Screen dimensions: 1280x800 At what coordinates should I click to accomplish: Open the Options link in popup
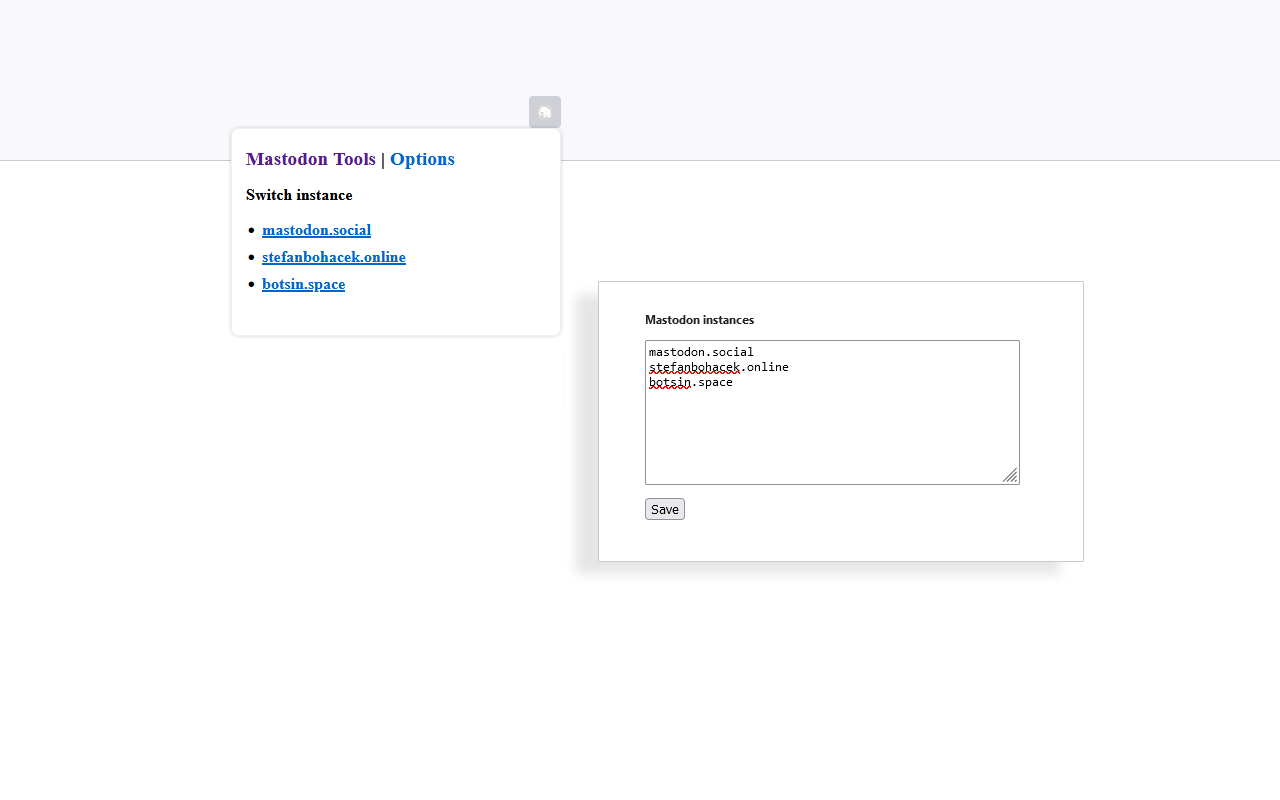click(422, 159)
